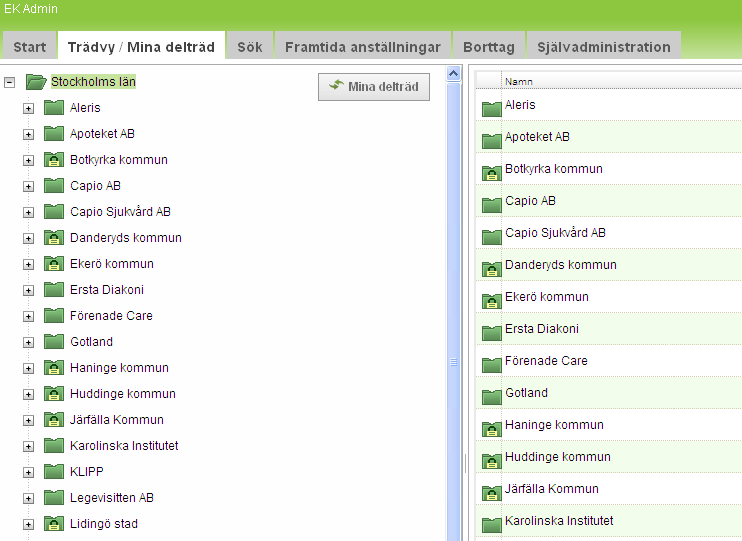Click the locked folder icon for Danderyds kommun in the tree
The image size is (742, 541).
pos(53,238)
